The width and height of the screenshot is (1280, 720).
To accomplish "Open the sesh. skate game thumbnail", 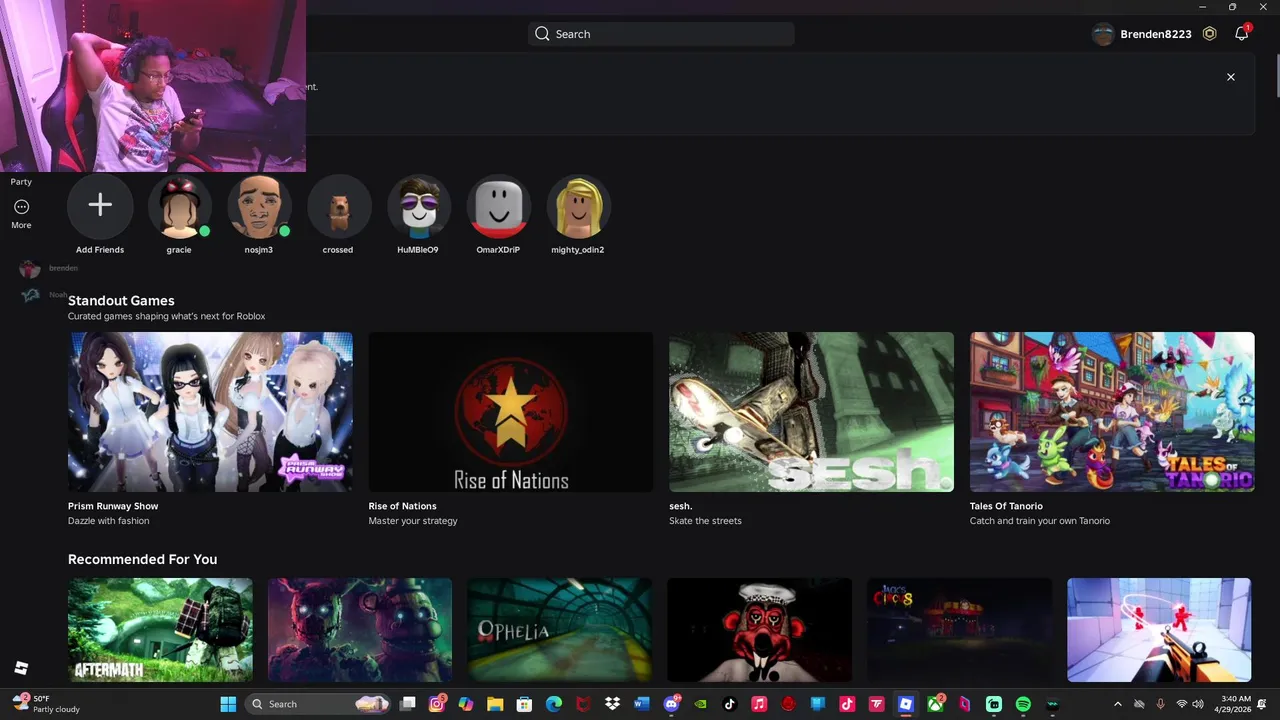I will pos(811,412).
